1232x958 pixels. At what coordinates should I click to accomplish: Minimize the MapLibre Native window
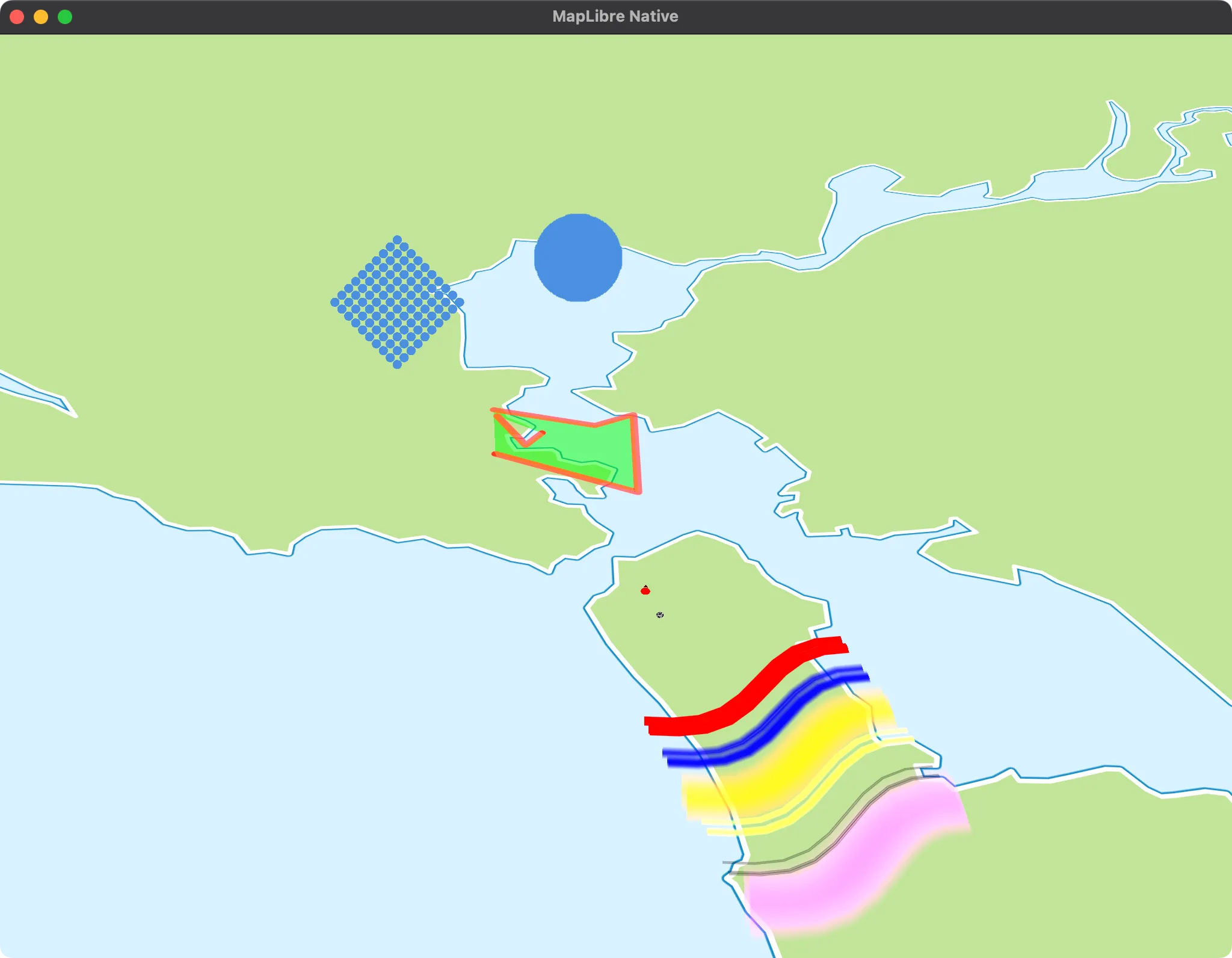tap(41, 17)
